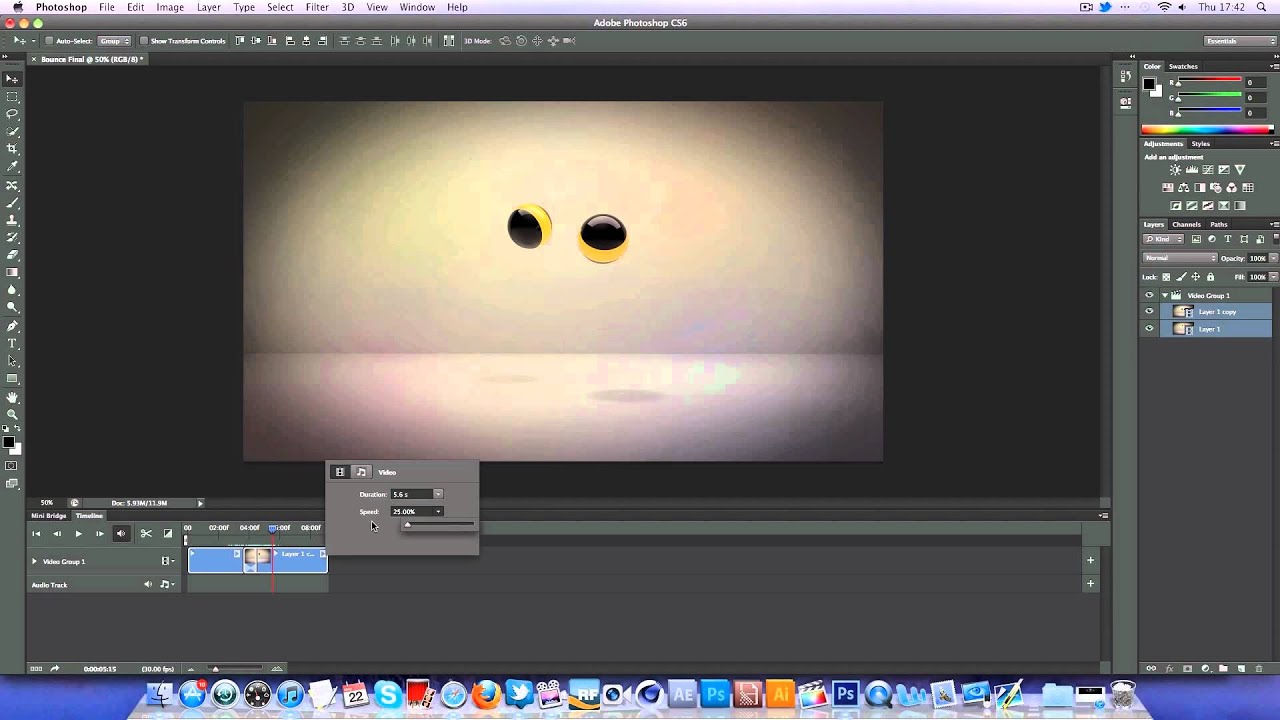Screen dimensions: 1280x720
Task: Click the Lock all padlock icon
Action: pos(1210,277)
